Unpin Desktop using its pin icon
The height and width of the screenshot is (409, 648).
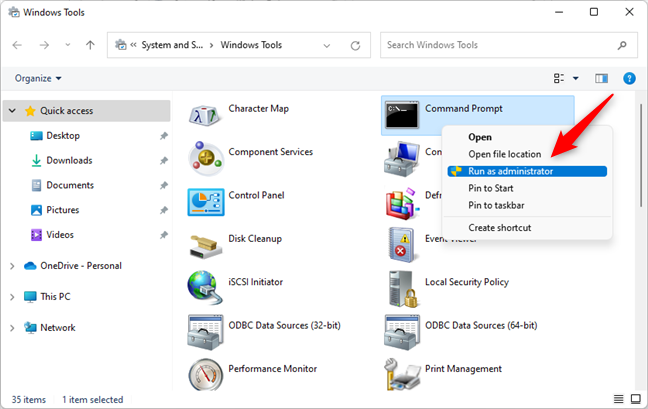pyautogui.click(x=164, y=136)
